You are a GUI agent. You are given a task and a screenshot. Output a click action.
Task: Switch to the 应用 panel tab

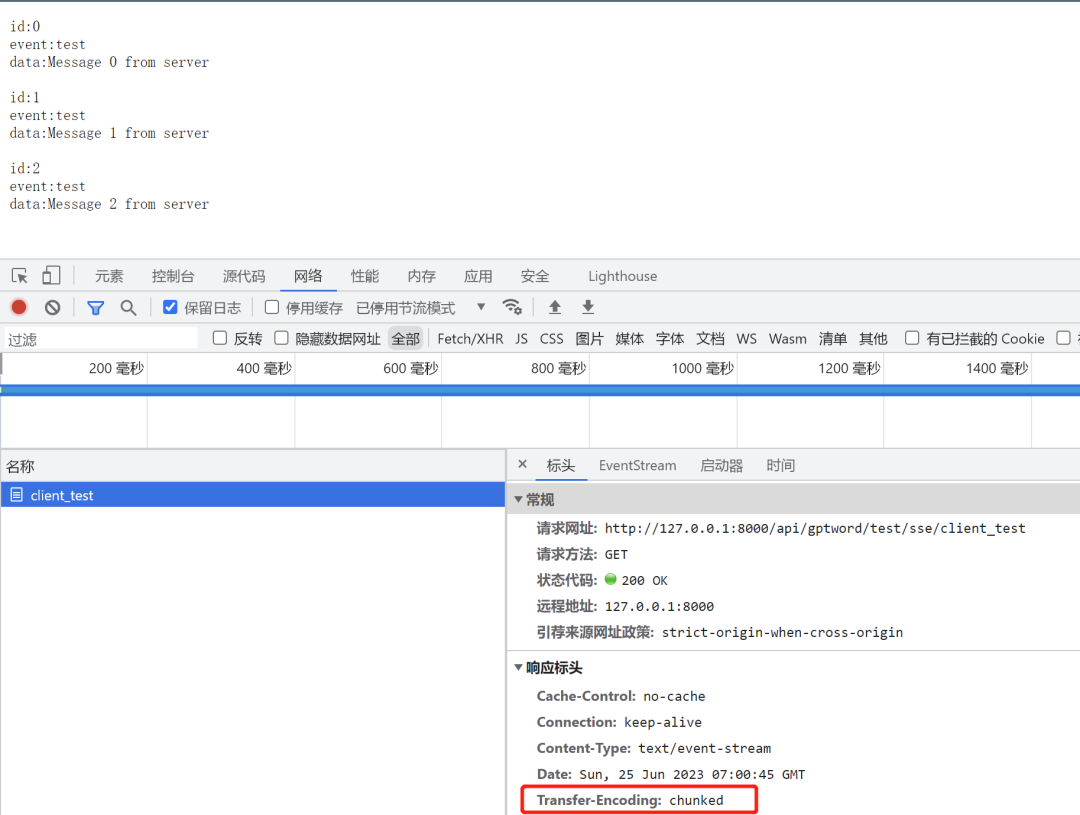478,276
